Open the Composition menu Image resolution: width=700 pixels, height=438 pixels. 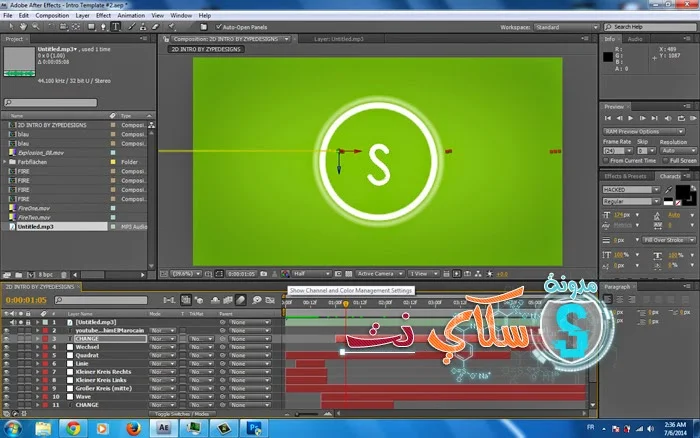pyautogui.click(x=52, y=15)
